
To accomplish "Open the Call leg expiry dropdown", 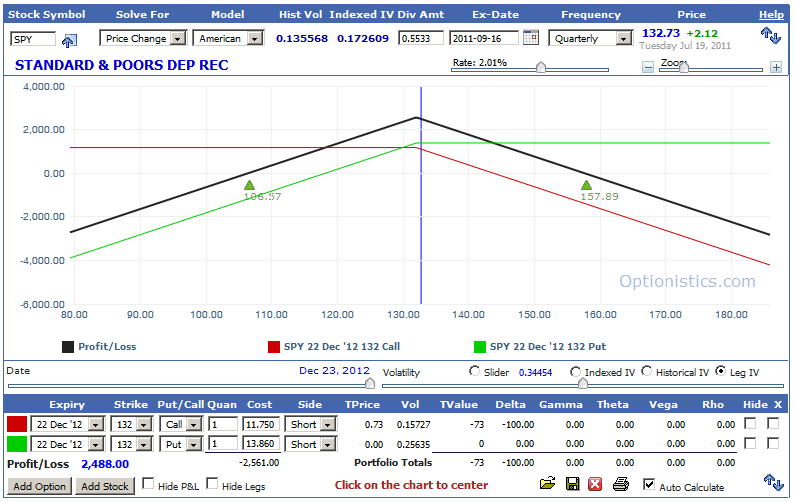I will pos(67,424).
